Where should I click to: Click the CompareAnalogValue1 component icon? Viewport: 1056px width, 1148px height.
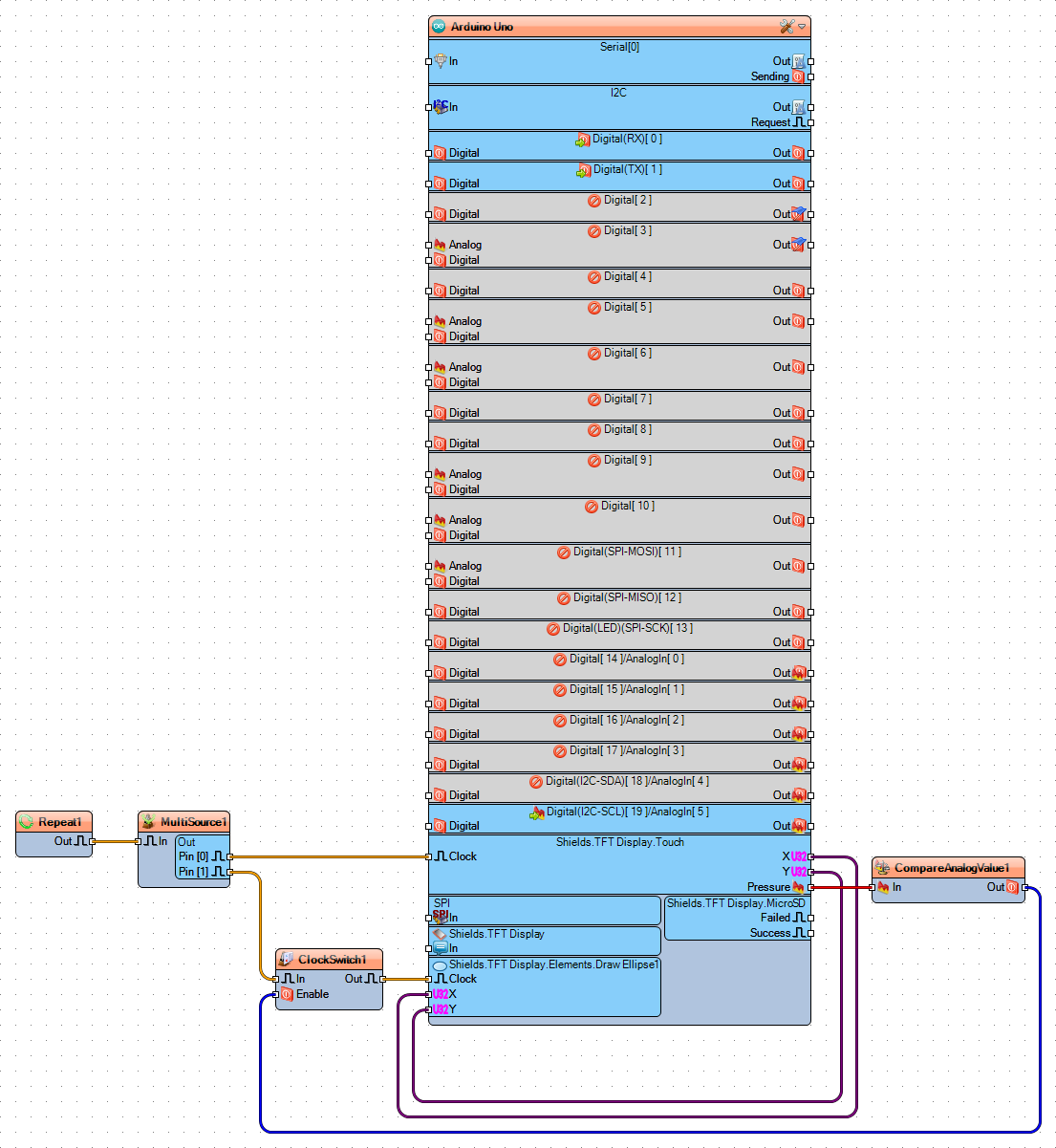coord(883,868)
